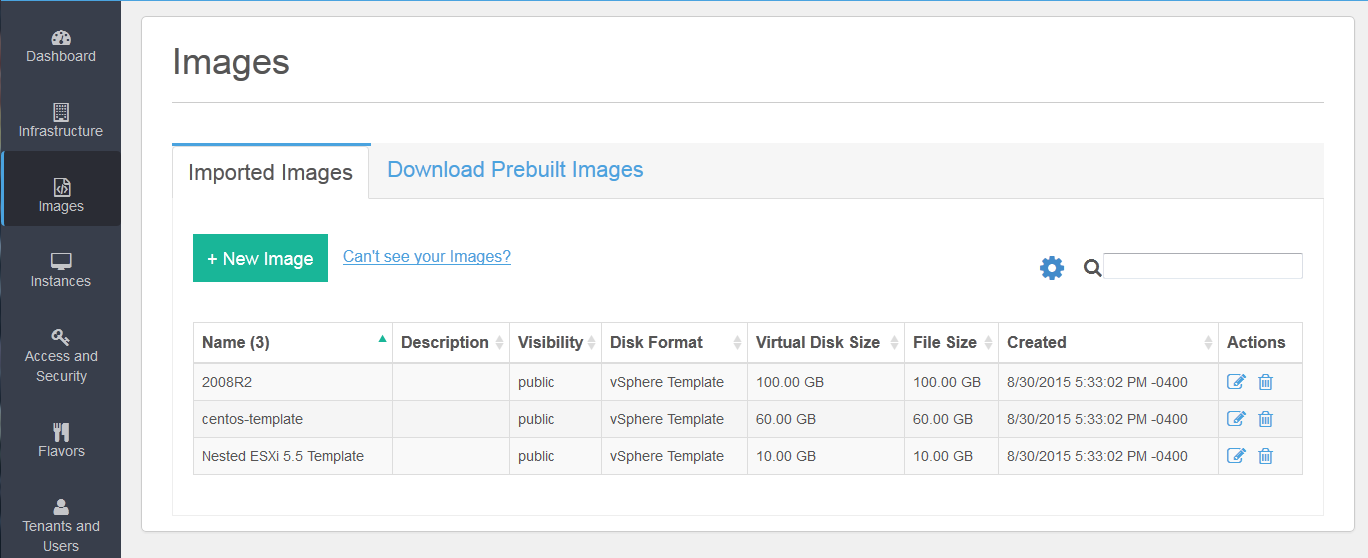
Task: Open Access and Security section
Action: pos(61,356)
